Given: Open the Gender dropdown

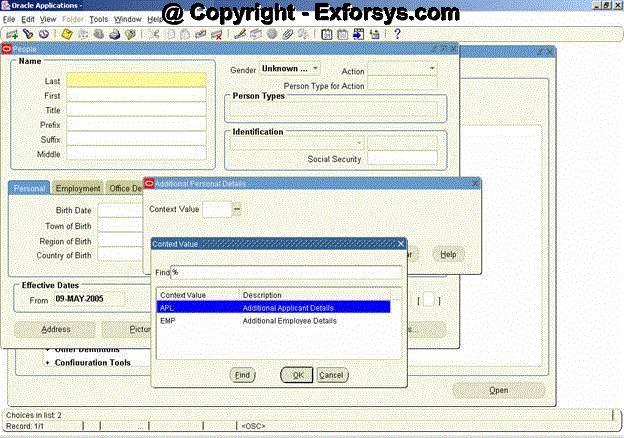Looking at the screenshot, I should coord(289,69).
